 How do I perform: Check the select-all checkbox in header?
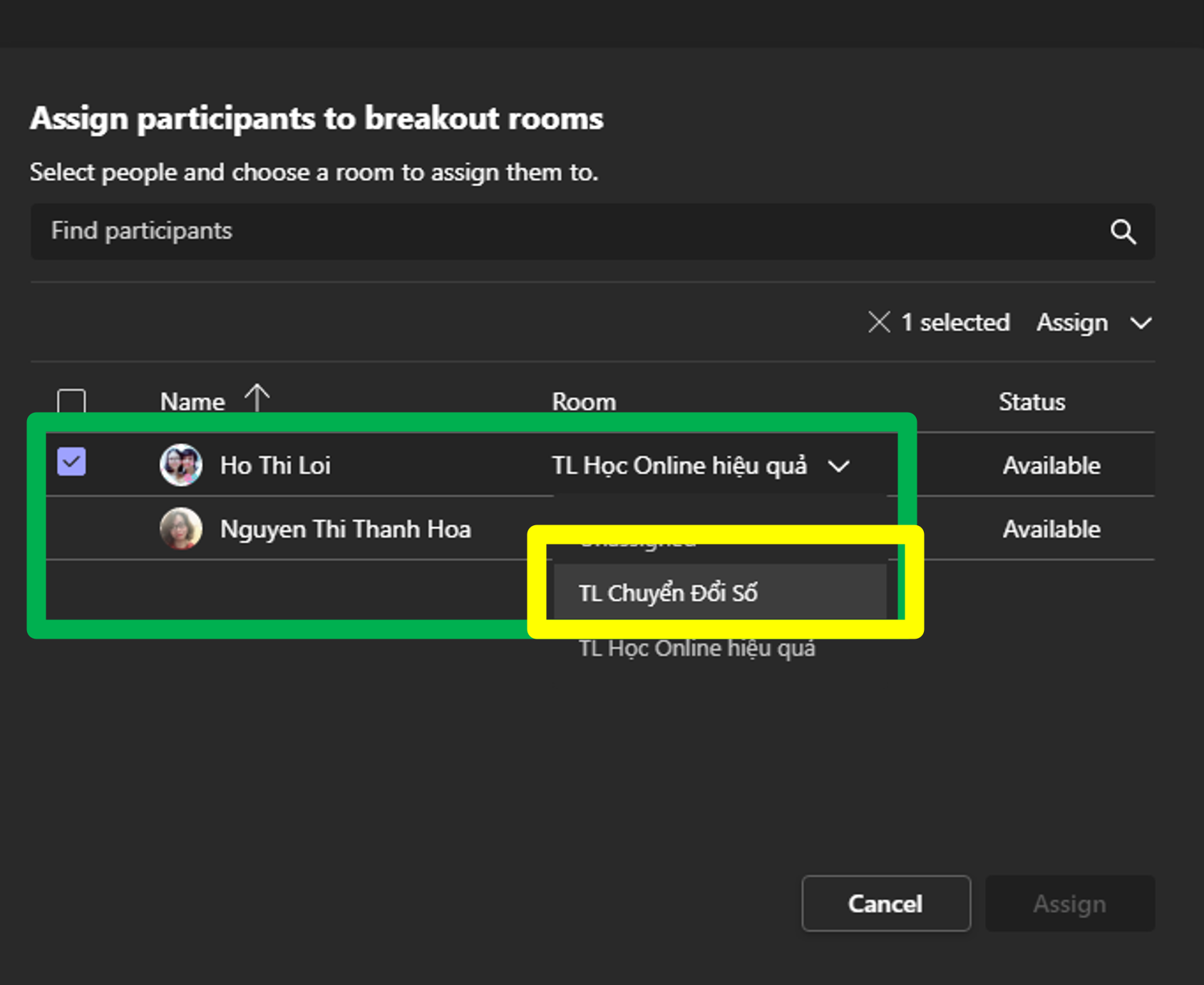pyautogui.click(x=71, y=401)
